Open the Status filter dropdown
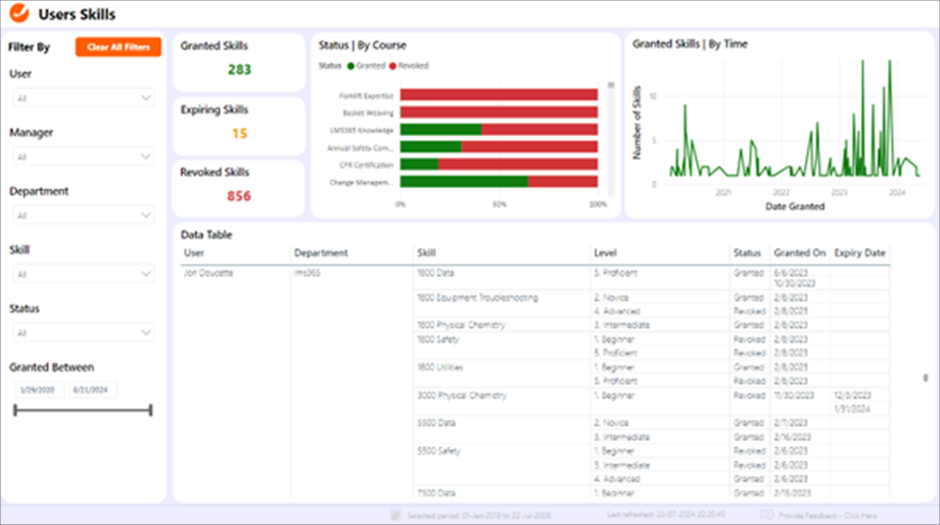940x525 pixels. (x=83, y=333)
